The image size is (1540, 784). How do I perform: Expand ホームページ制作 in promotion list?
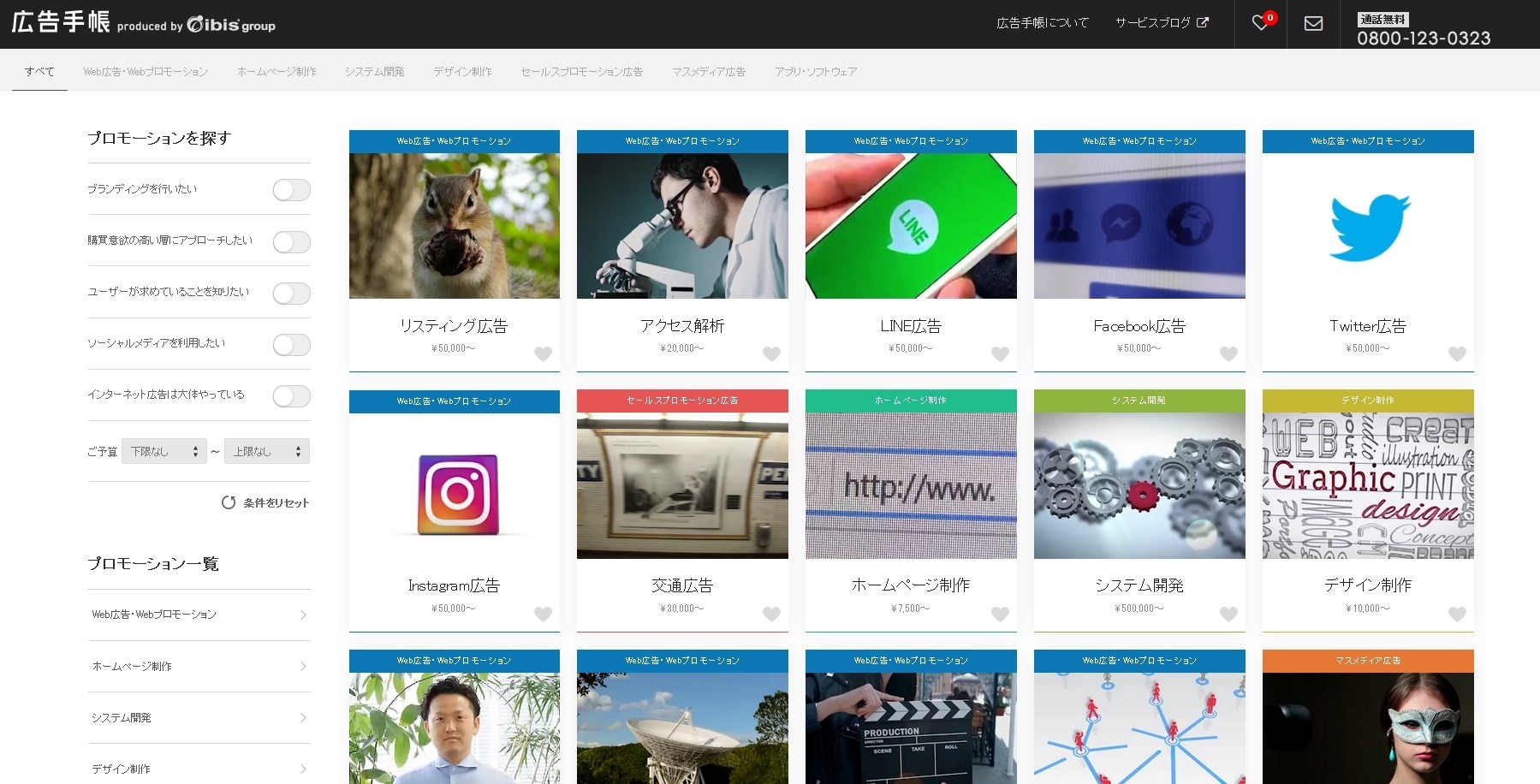(x=199, y=666)
